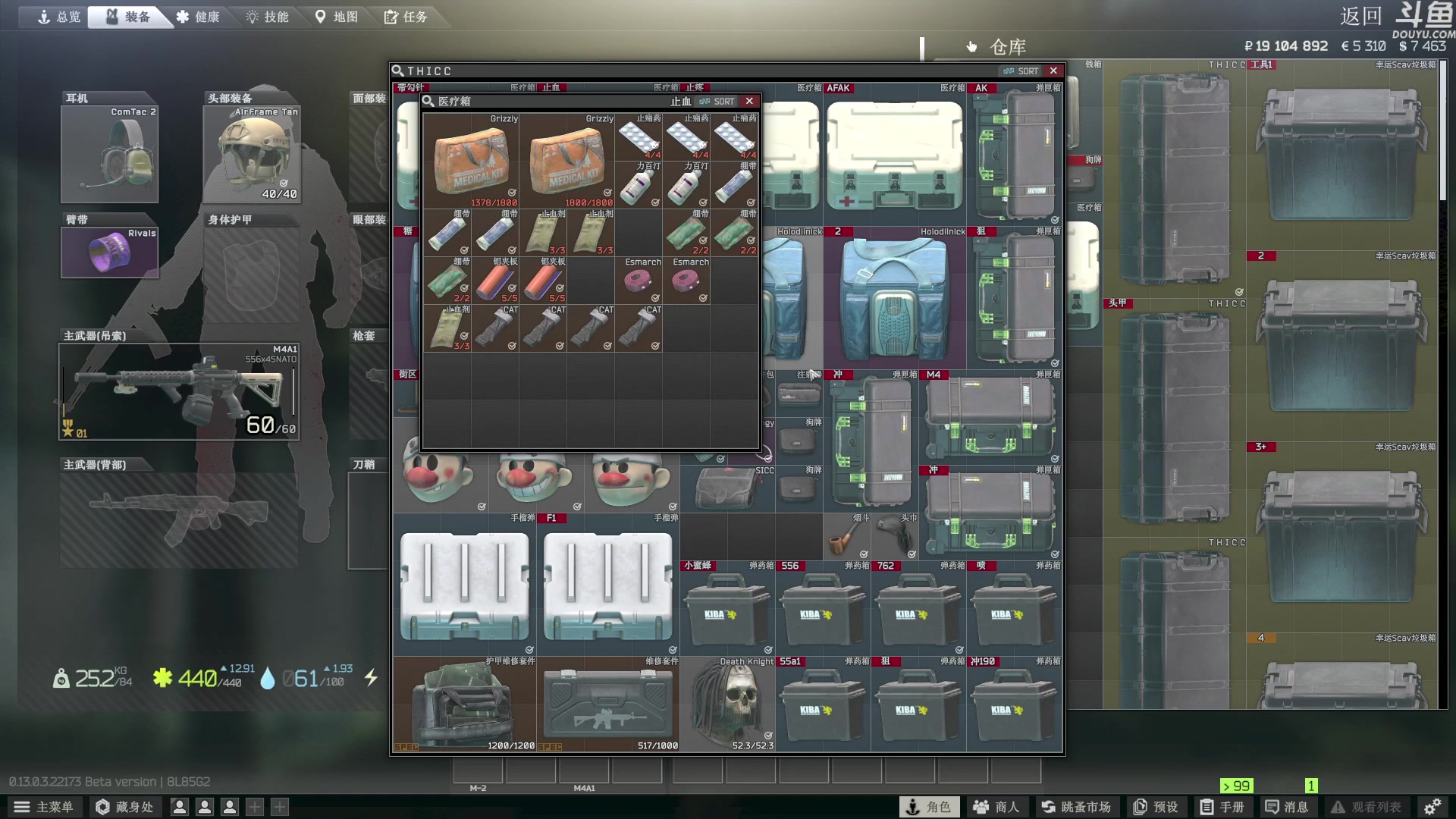Pick the ComTac 2 headset
Viewport: 1456px width, 819px height.
(110, 154)
